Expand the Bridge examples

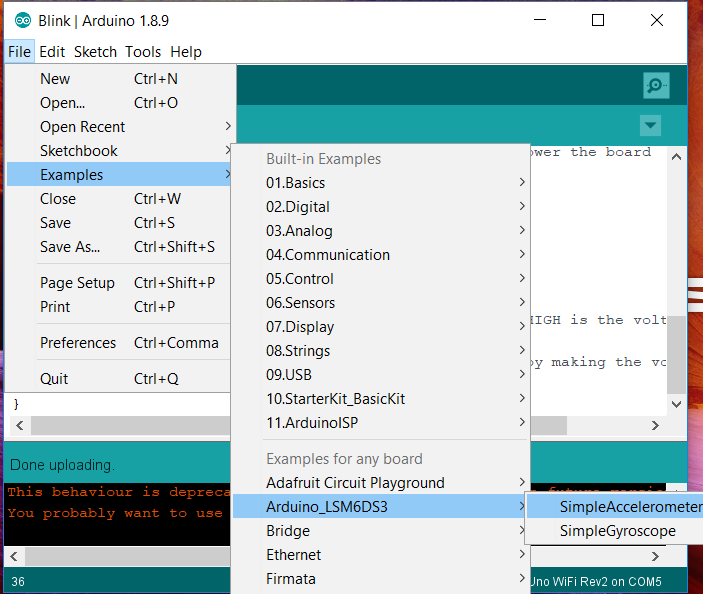click(x=381, y=531)
